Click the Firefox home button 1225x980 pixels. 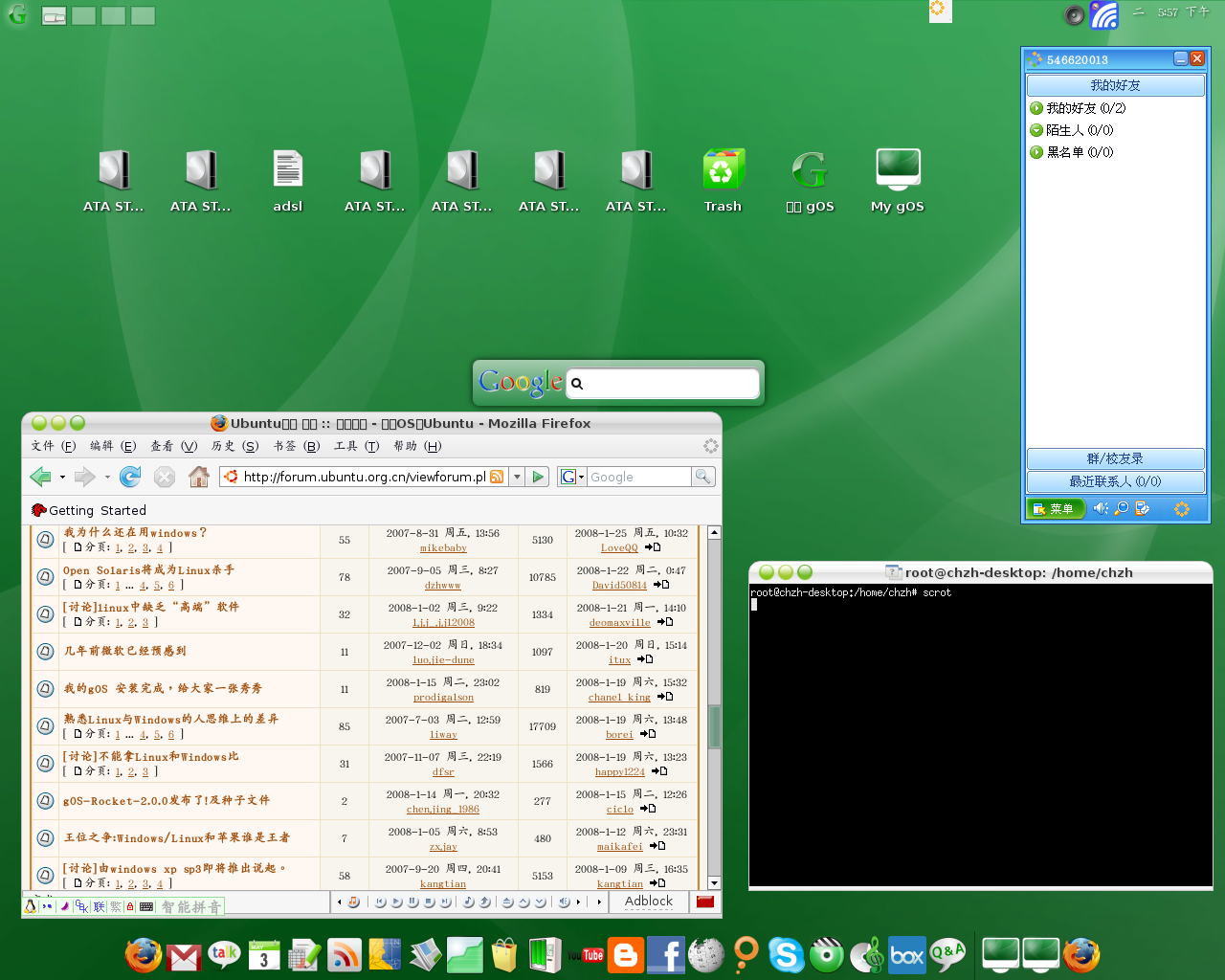[x=199, y=476]
